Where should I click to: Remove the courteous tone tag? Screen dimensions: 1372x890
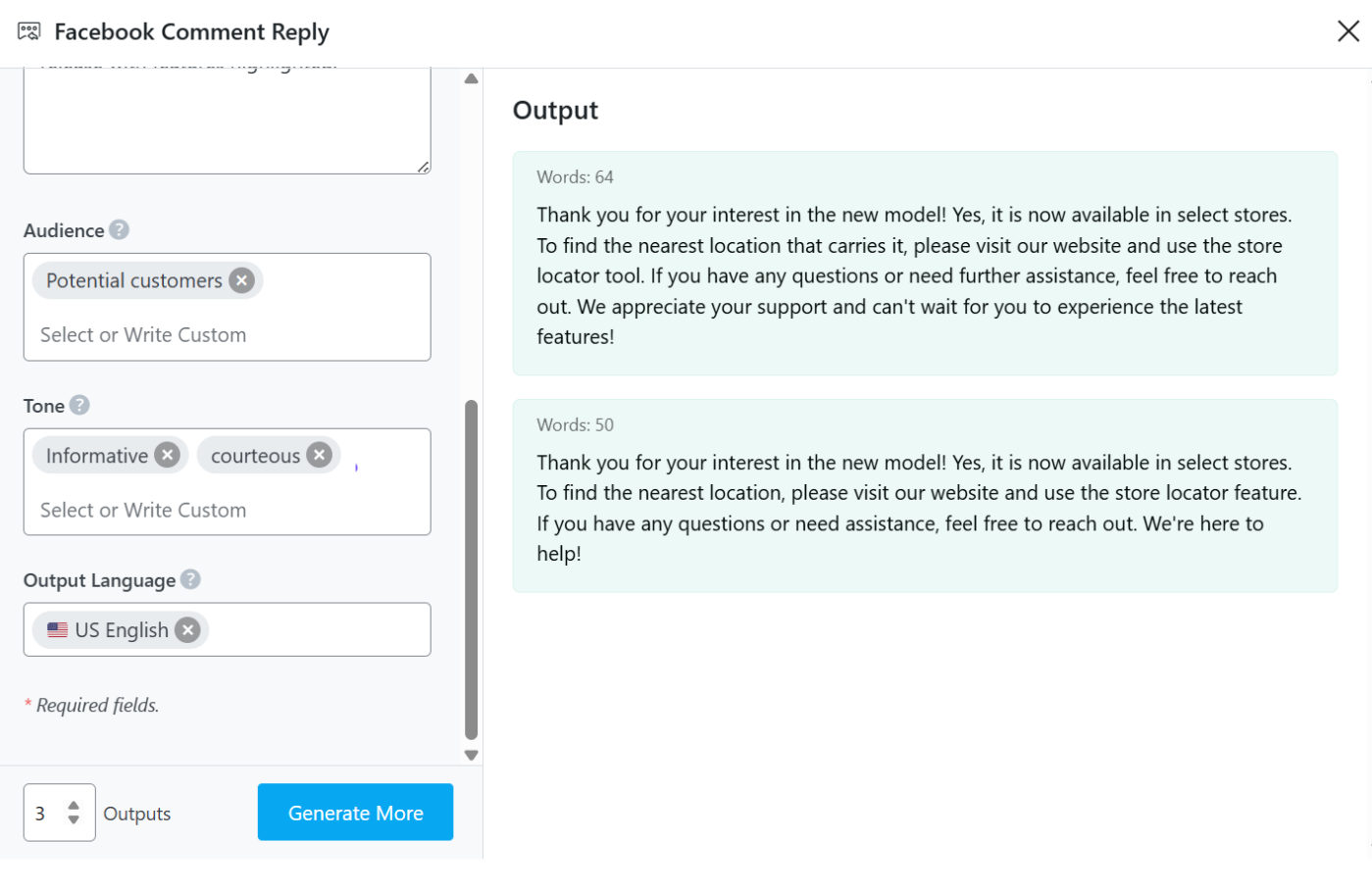319,456
